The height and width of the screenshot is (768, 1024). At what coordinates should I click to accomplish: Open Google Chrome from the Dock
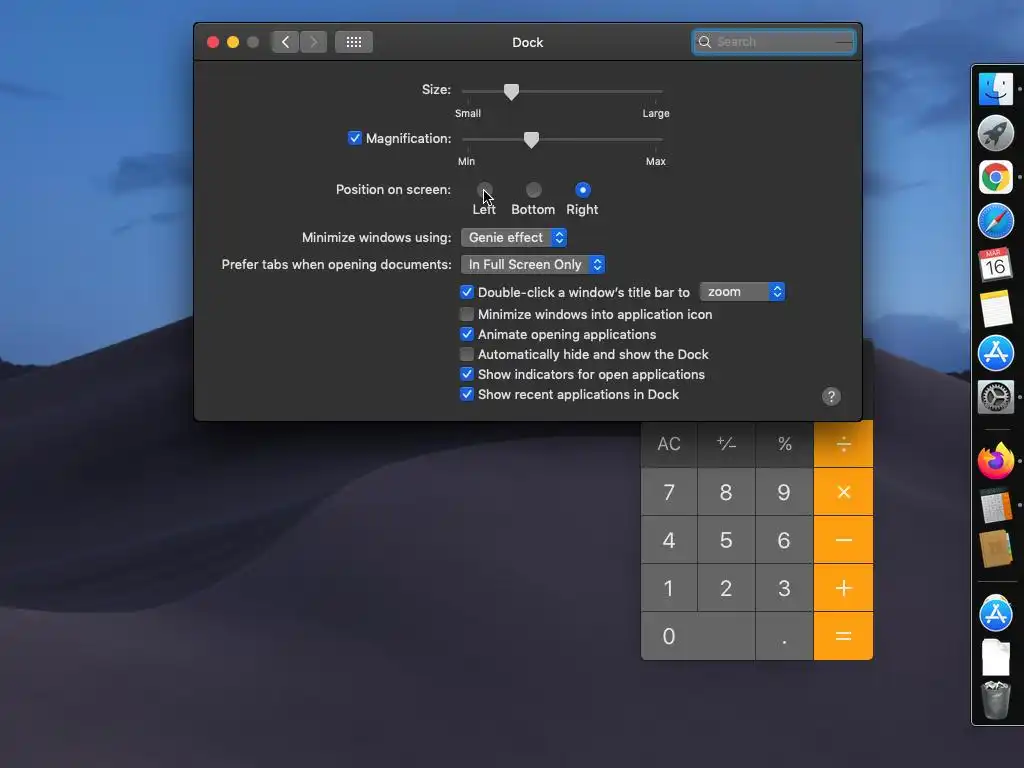pyautogui.click(x=995, y=177)
